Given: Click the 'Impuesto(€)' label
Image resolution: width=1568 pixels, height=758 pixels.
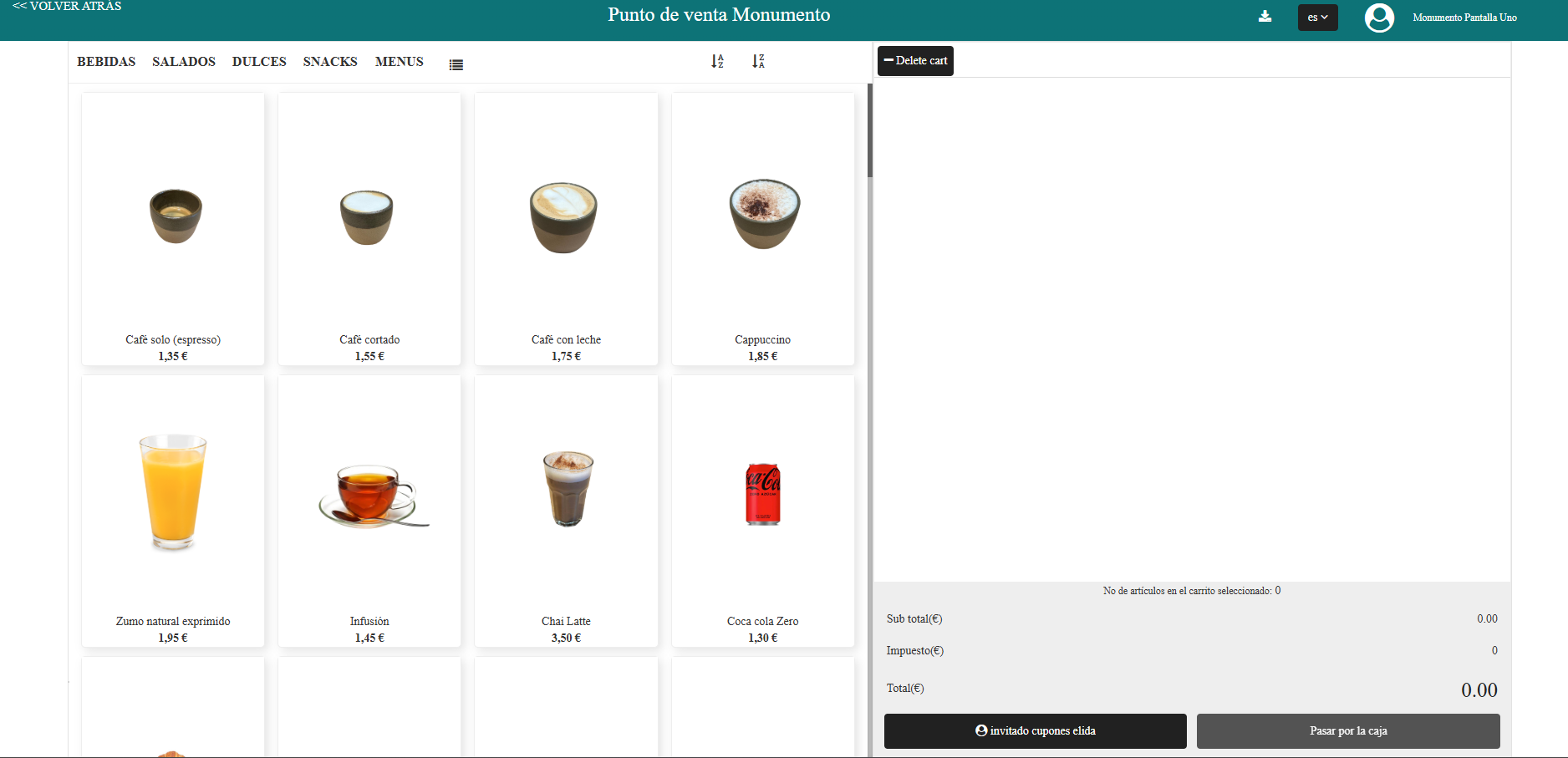Looking at the screenshot, I should click(915, 651).
